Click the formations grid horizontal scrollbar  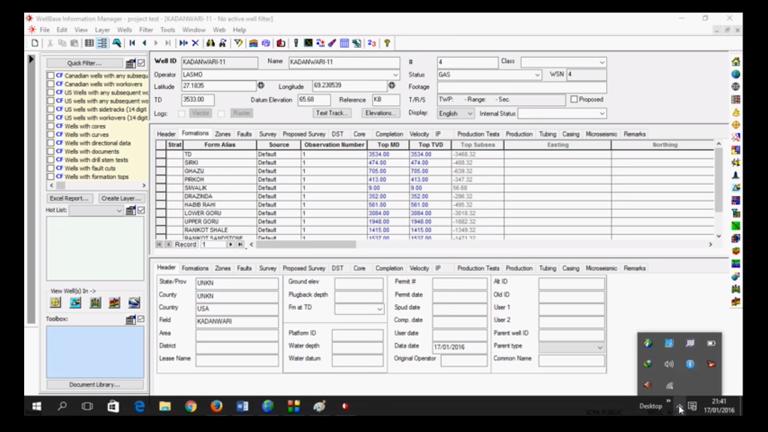click(480, 244)
